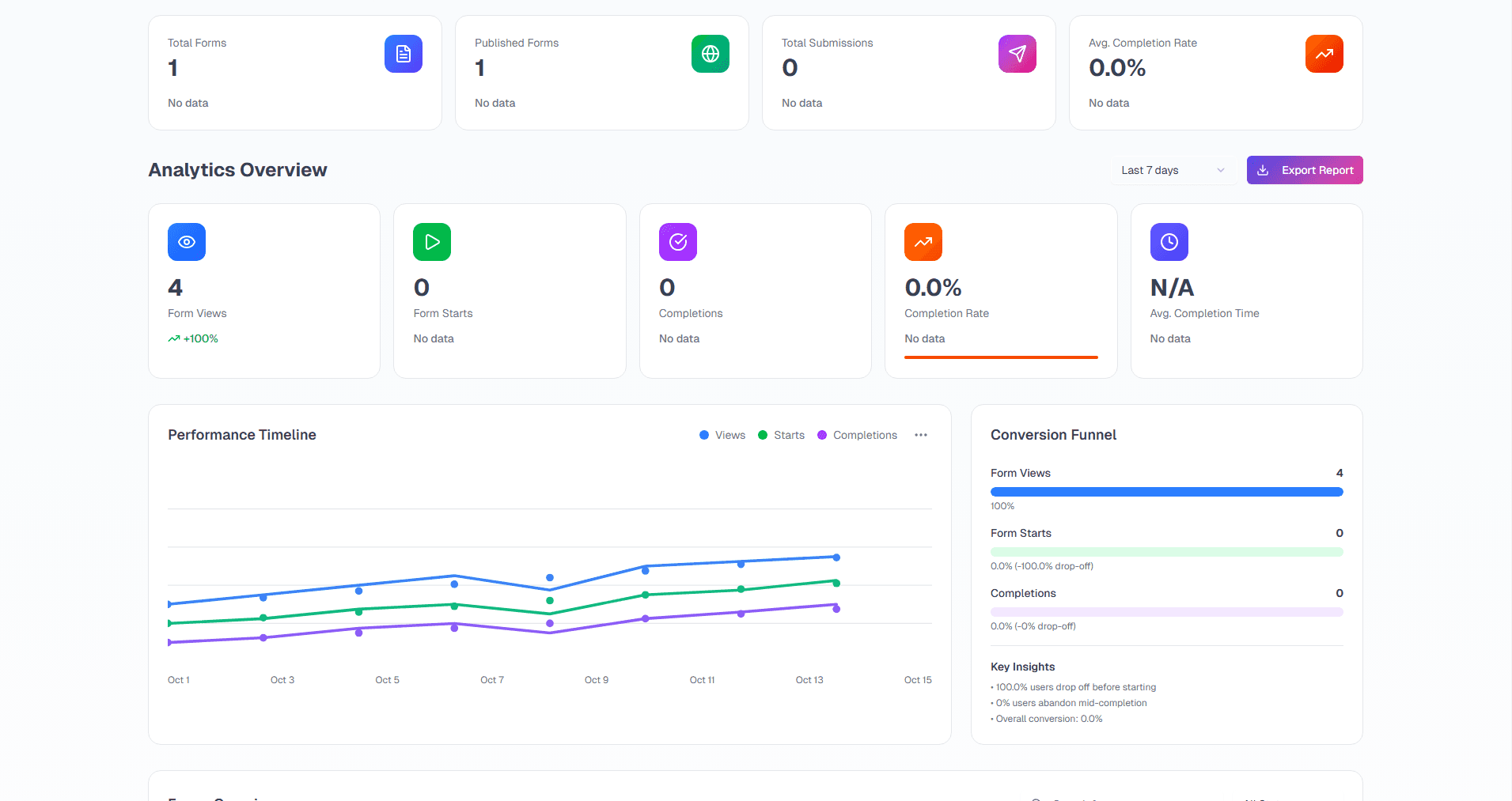Image resolution: width=1512 pixels, height=801 pixels.
Task: Click the Total Forms document icon
Action: coord(404,54)
